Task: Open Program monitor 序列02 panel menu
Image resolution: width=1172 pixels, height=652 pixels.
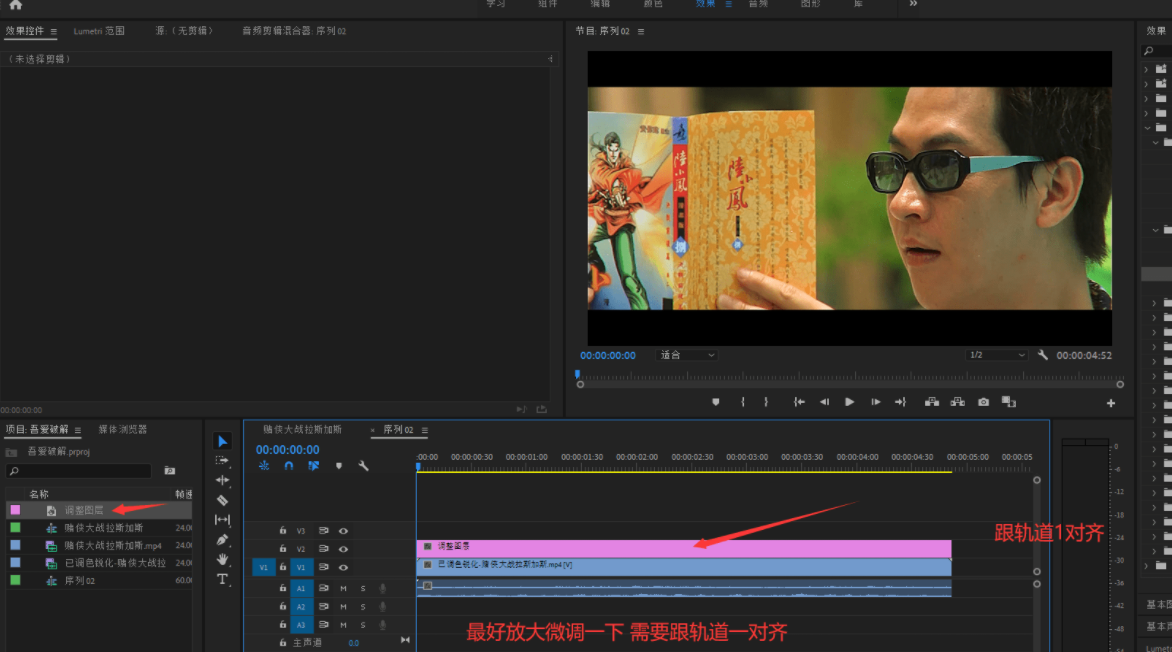Action: coord(641,31)
